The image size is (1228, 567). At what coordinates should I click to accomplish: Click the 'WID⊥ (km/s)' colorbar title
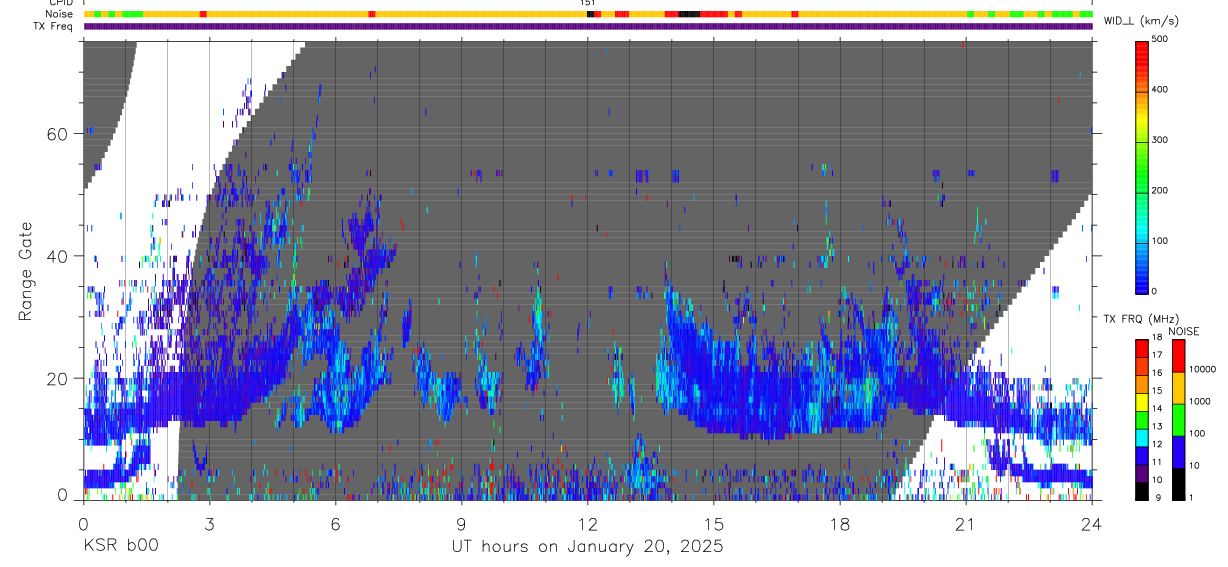coord(1141,20)
